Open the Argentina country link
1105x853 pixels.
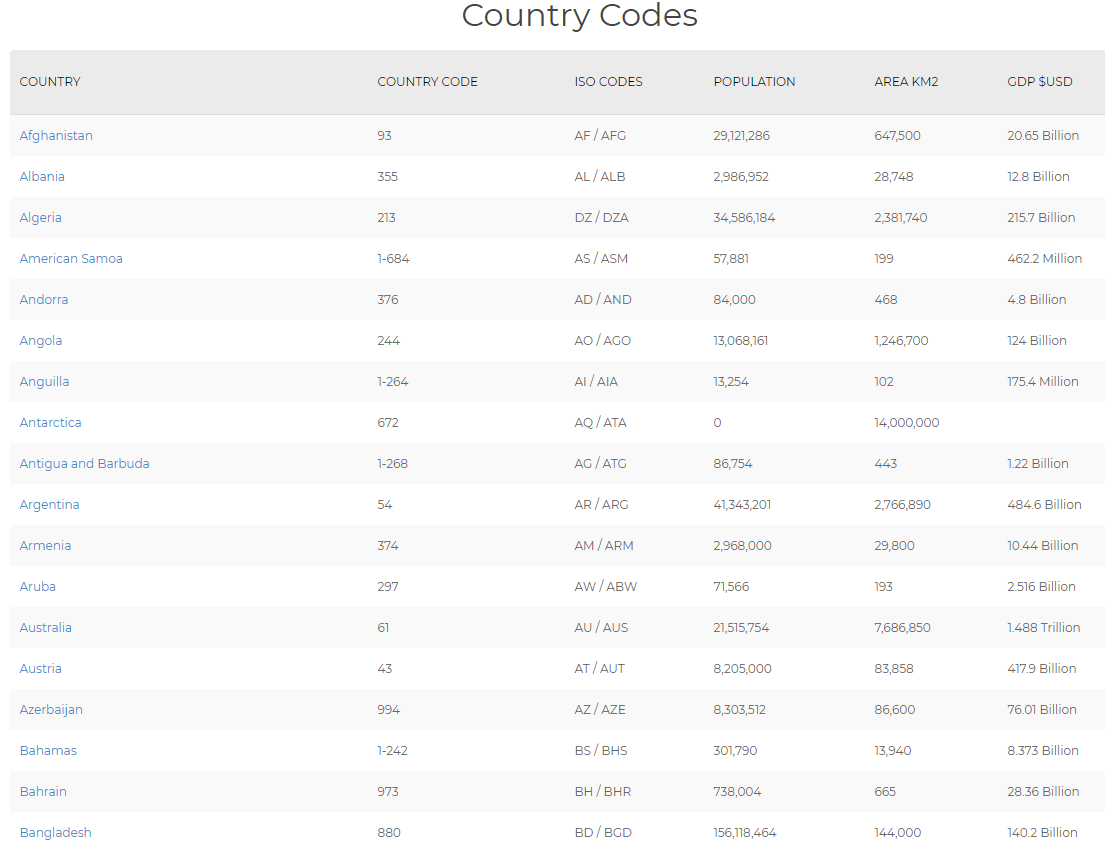click(49, 504)
